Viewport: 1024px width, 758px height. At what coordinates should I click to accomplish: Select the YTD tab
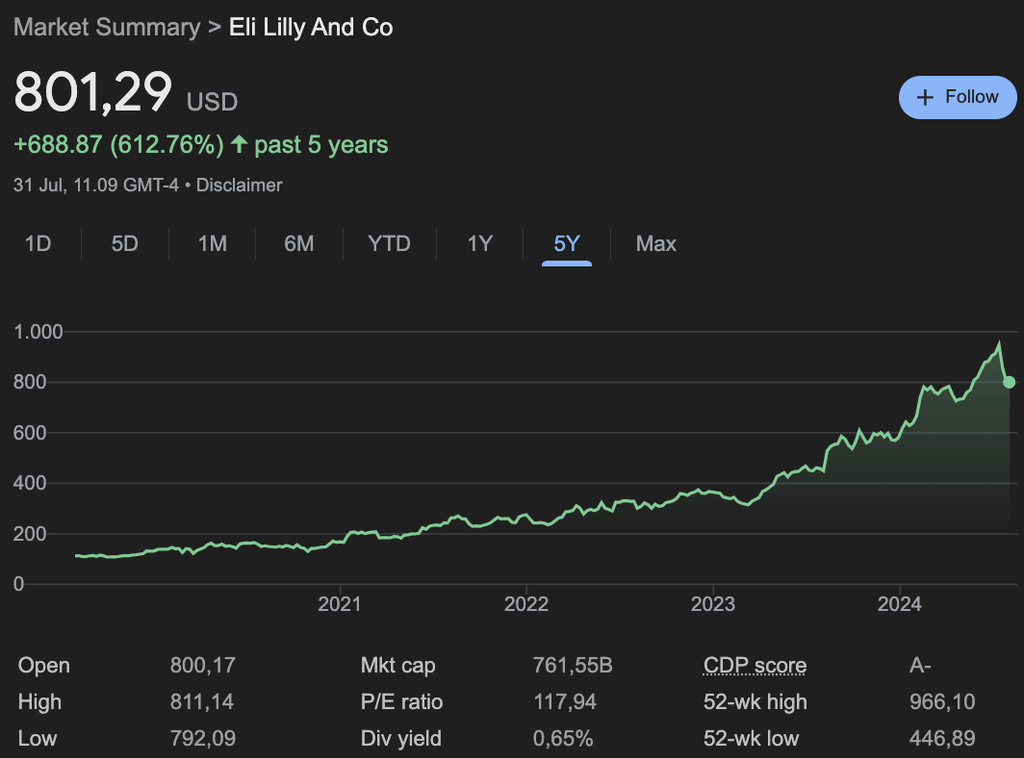coord(389,243)
